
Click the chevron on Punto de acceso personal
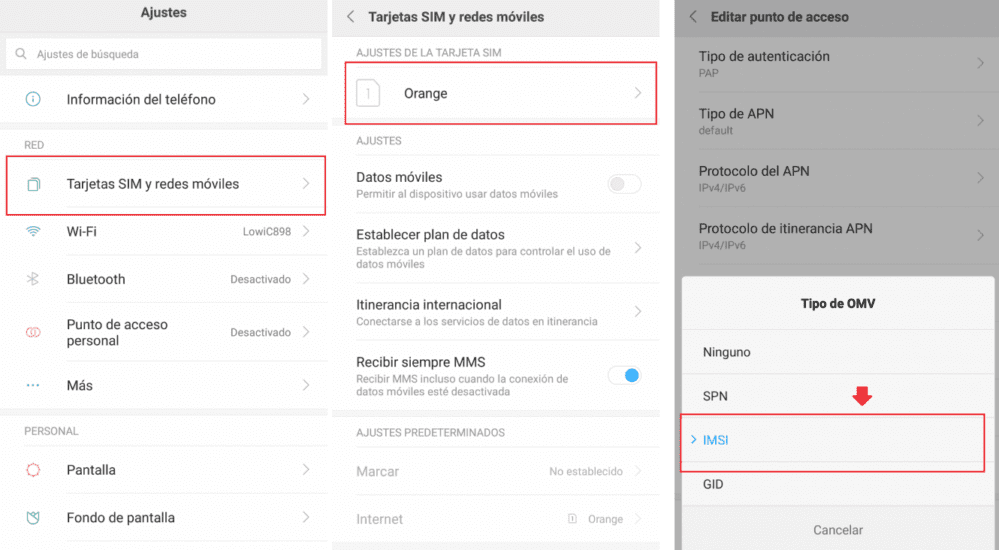pos(306,332)
